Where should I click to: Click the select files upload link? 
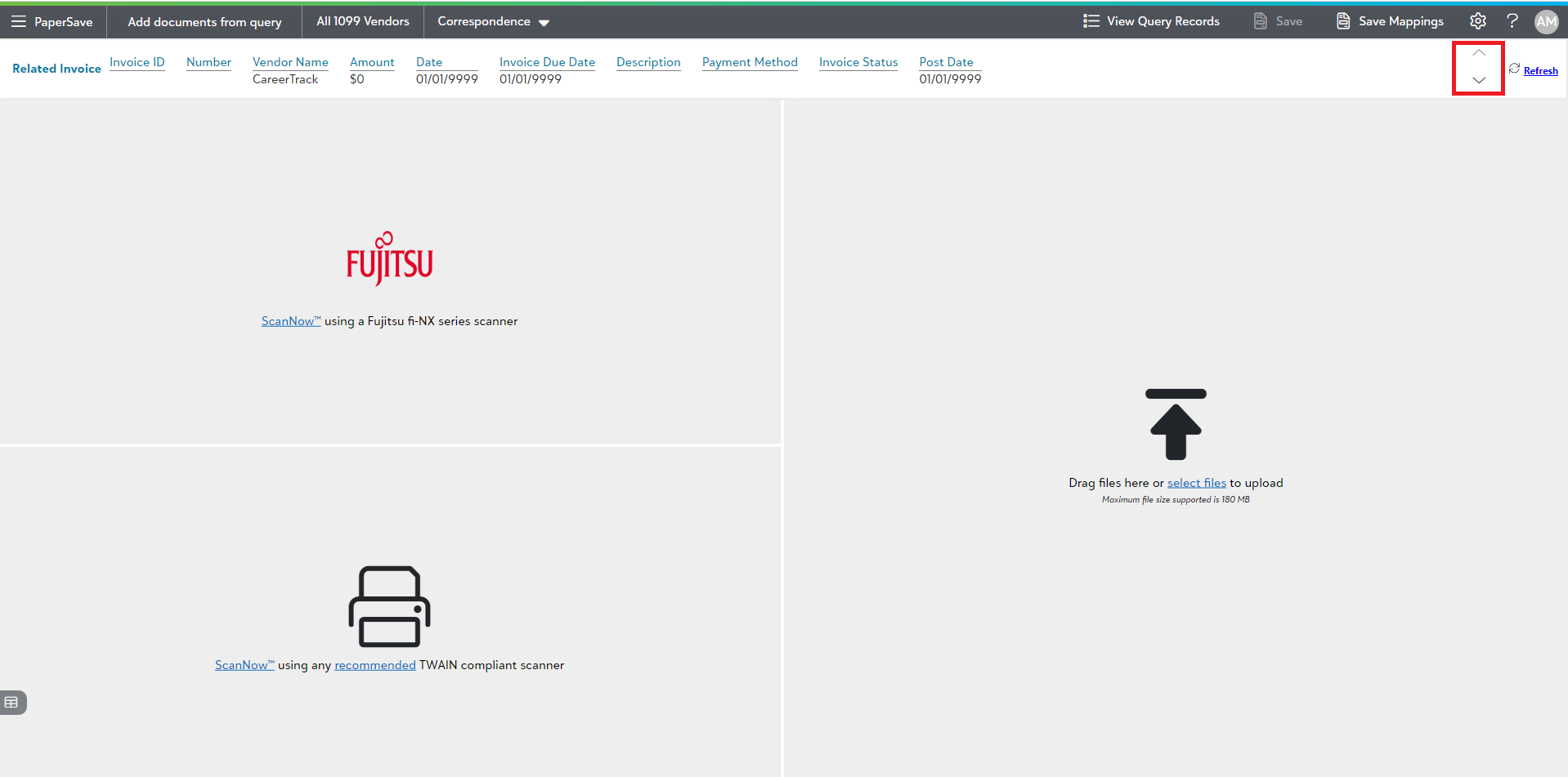[1196, 483]
